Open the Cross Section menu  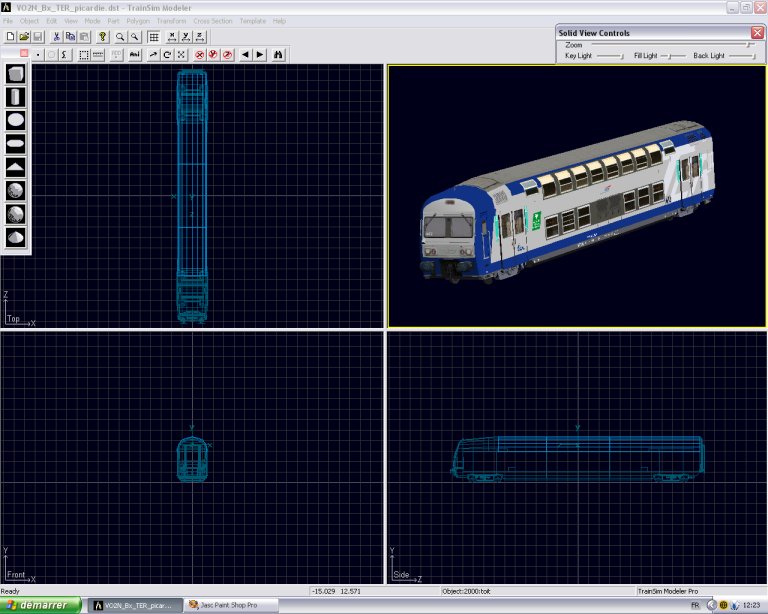pos(213,21)
